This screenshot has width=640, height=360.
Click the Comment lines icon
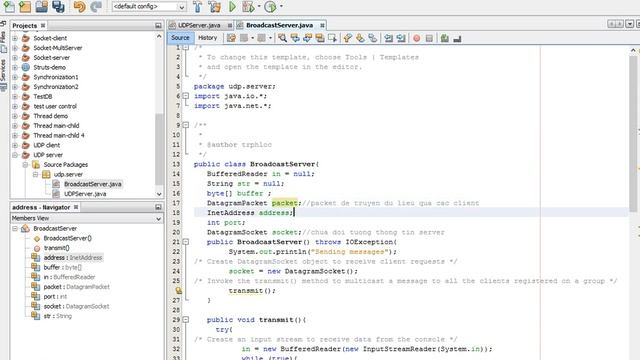pos(444,38)
